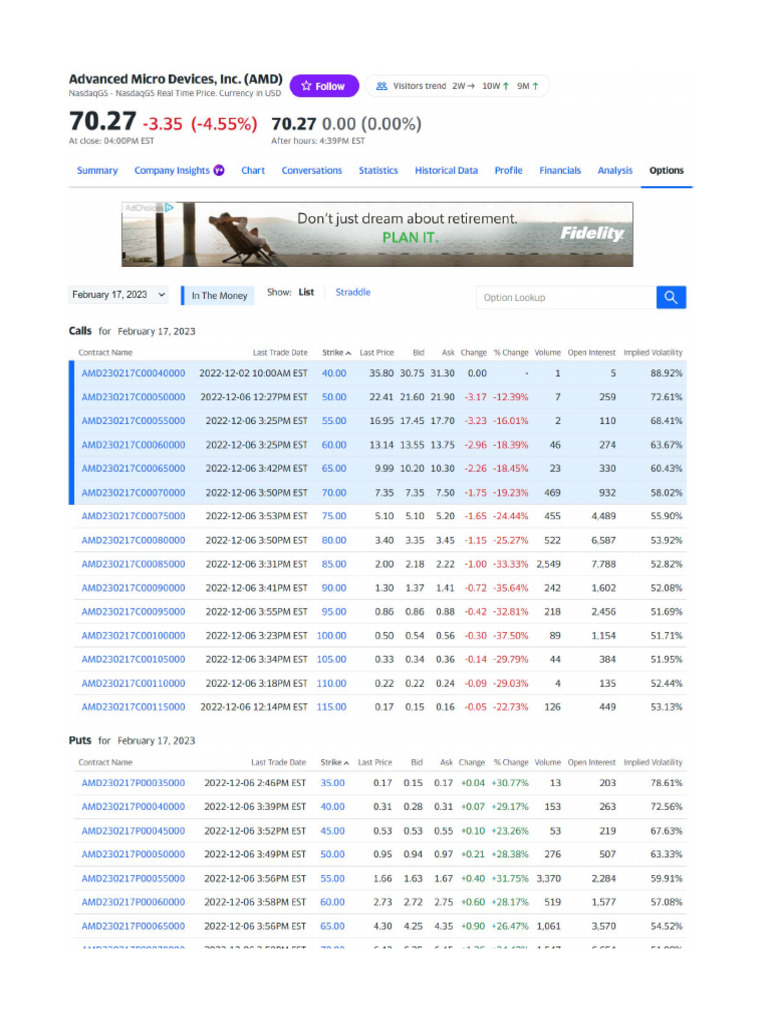Open the Historical Data tab
The height and width of the screenshot is (1024, 768).
pos(446,170)
